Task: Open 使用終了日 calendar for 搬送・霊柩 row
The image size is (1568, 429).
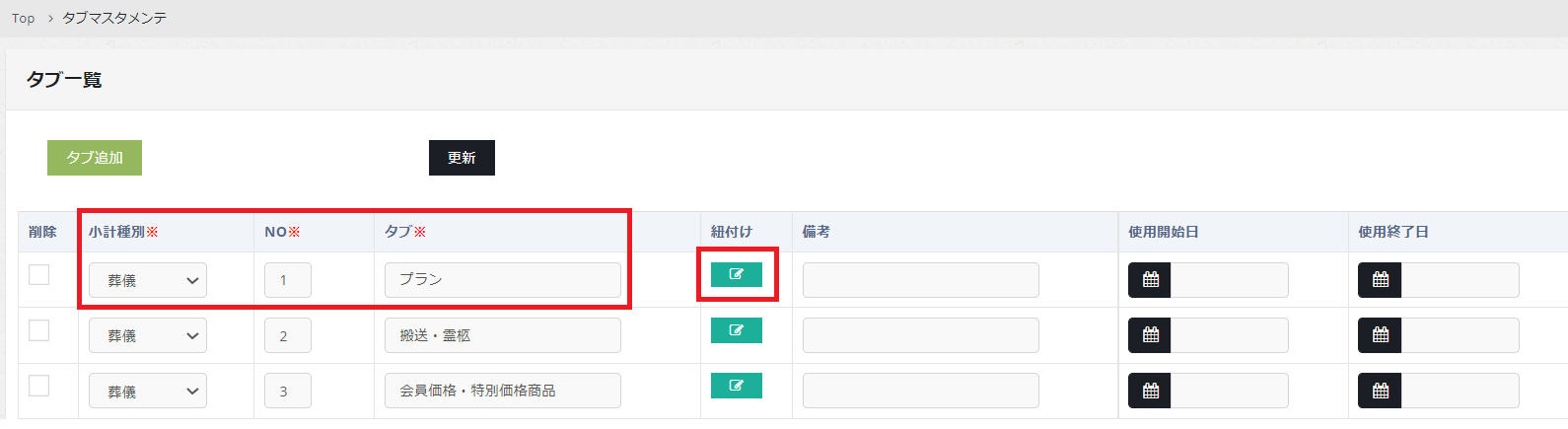Action: click(x=1380, y=335)
